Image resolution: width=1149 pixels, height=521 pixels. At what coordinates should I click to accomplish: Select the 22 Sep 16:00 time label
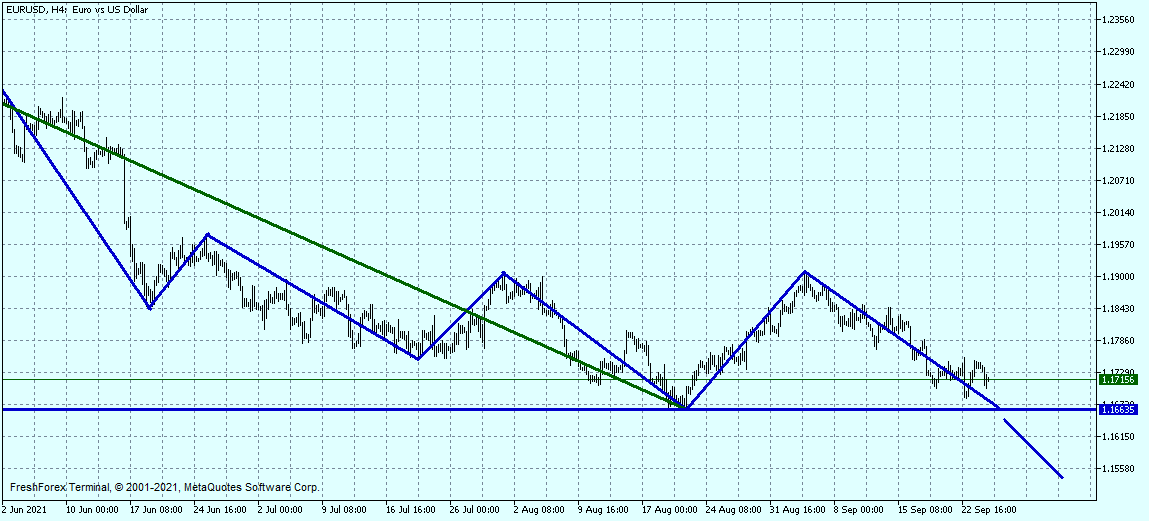pyautogui.click(x=987, y=509)
